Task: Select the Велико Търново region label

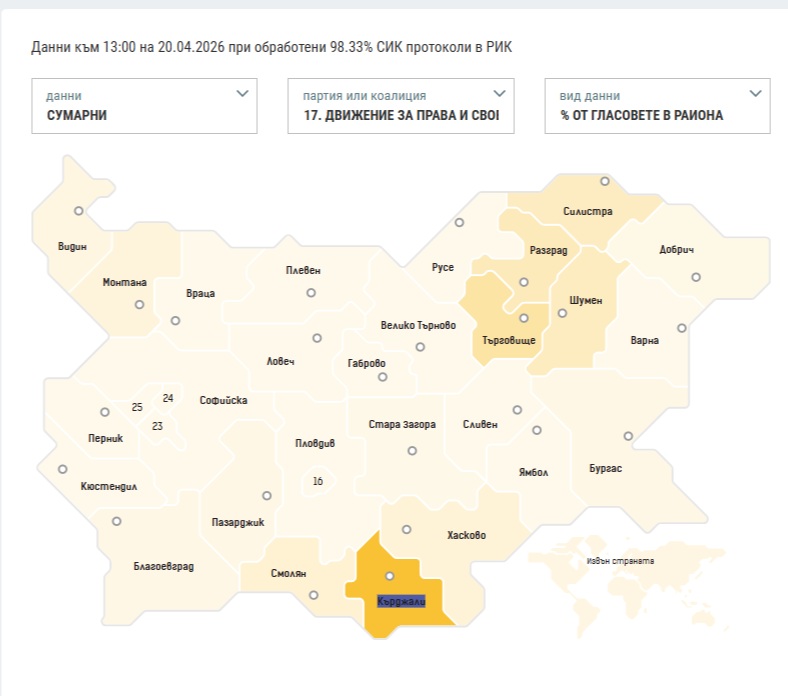Action: pos(418,326)
